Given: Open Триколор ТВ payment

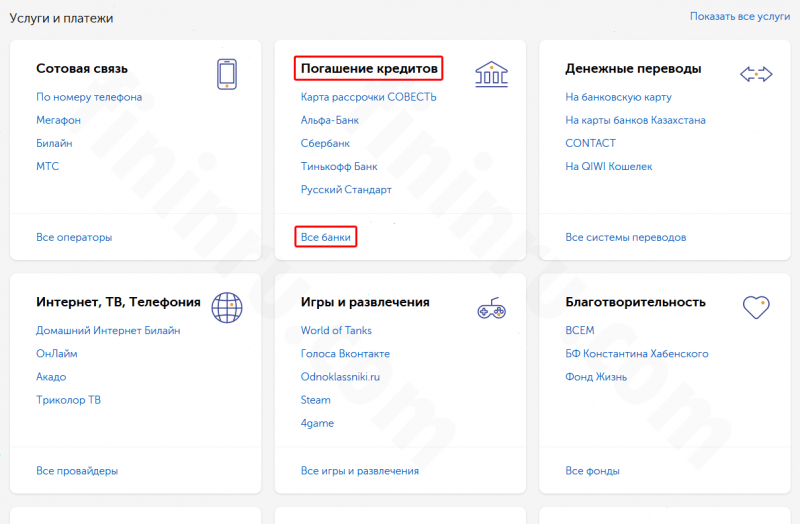Looking at the screenshot, I should click(x=68, y=400).
